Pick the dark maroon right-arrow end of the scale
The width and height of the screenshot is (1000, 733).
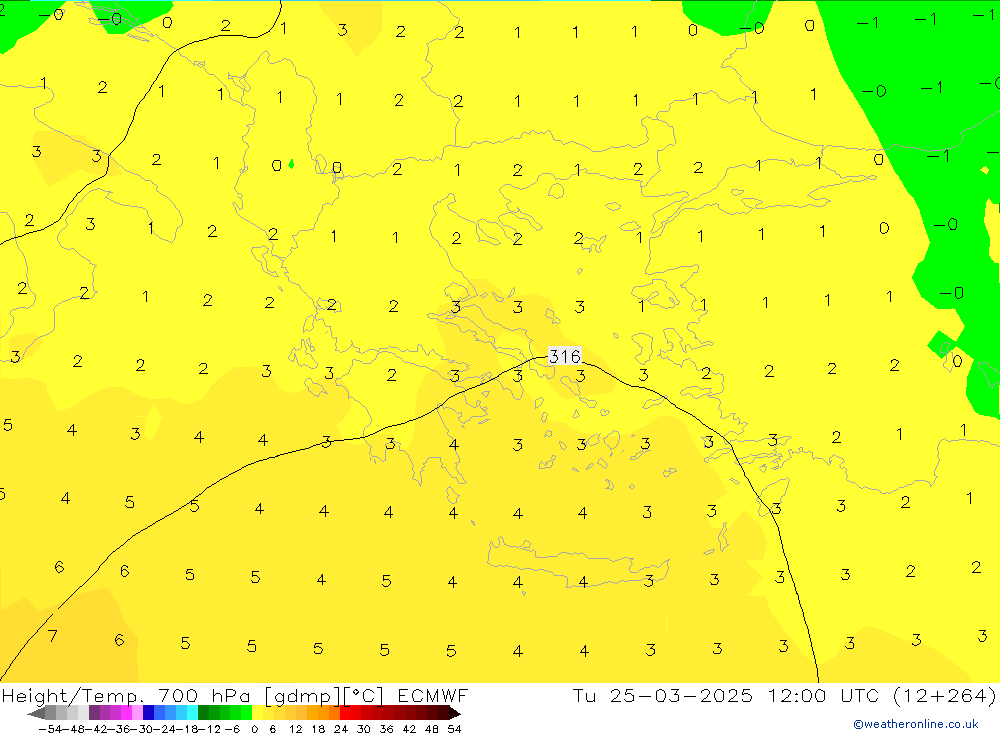tap(455, 713)
